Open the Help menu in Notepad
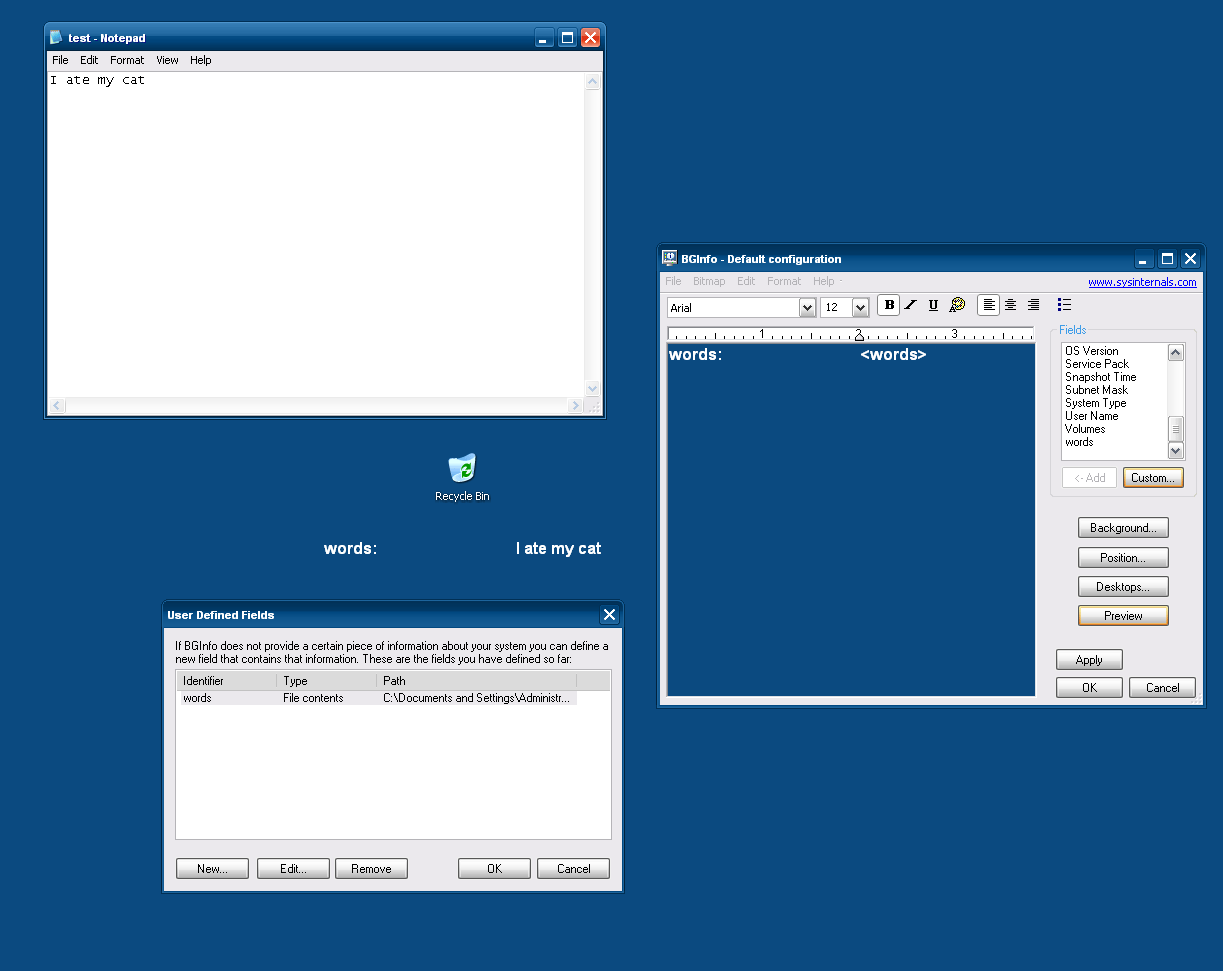 click(x=201, y=60)
